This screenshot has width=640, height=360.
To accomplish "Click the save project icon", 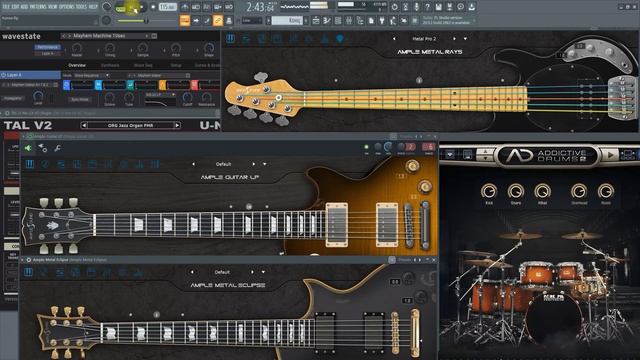I will pos(438,7).
